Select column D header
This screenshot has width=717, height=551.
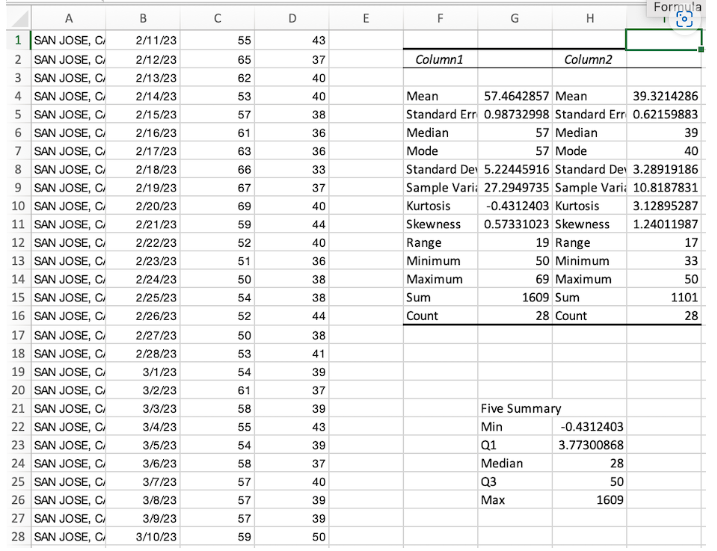point(292,19)
